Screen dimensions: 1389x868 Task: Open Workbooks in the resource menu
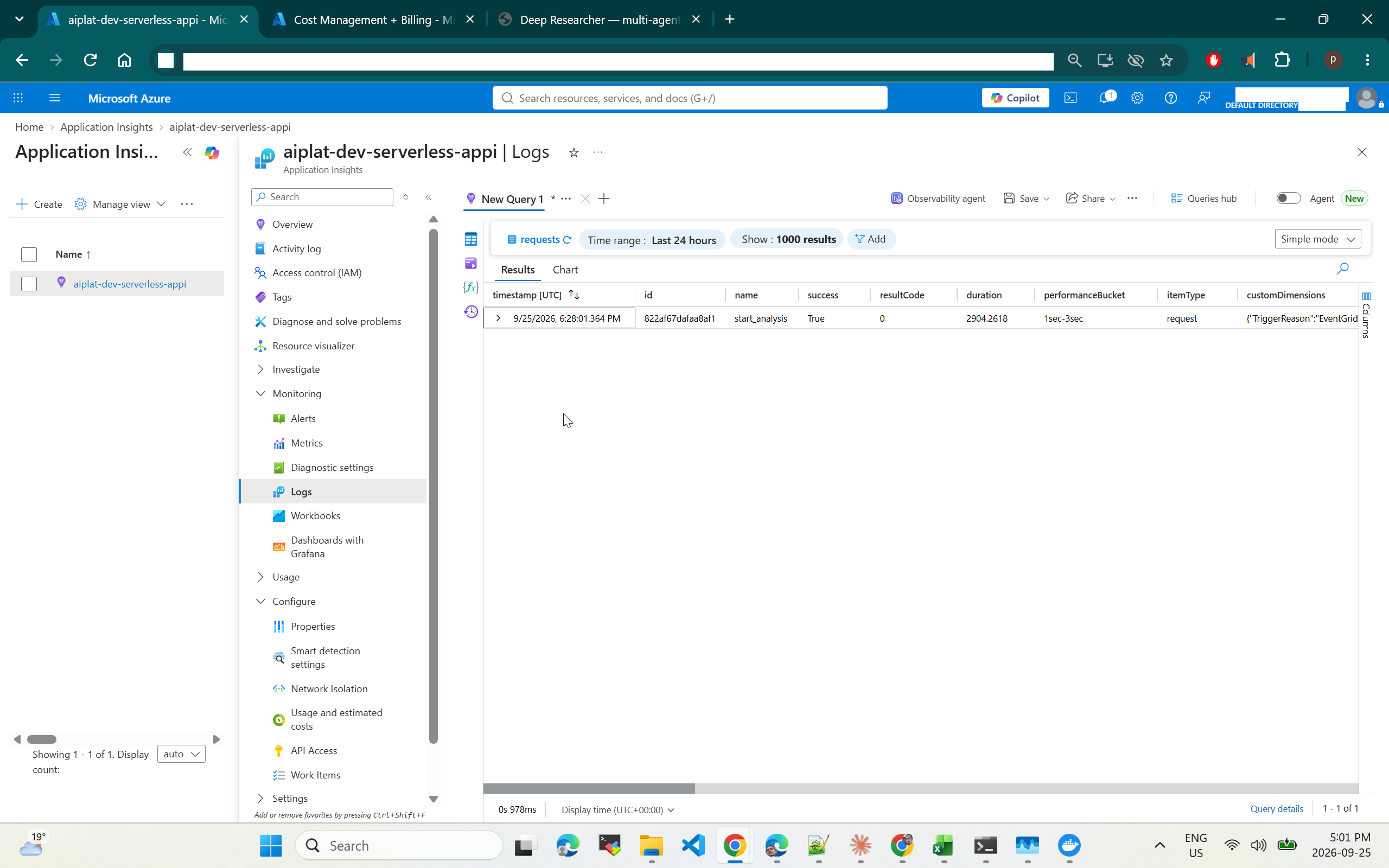pos(315,515)
